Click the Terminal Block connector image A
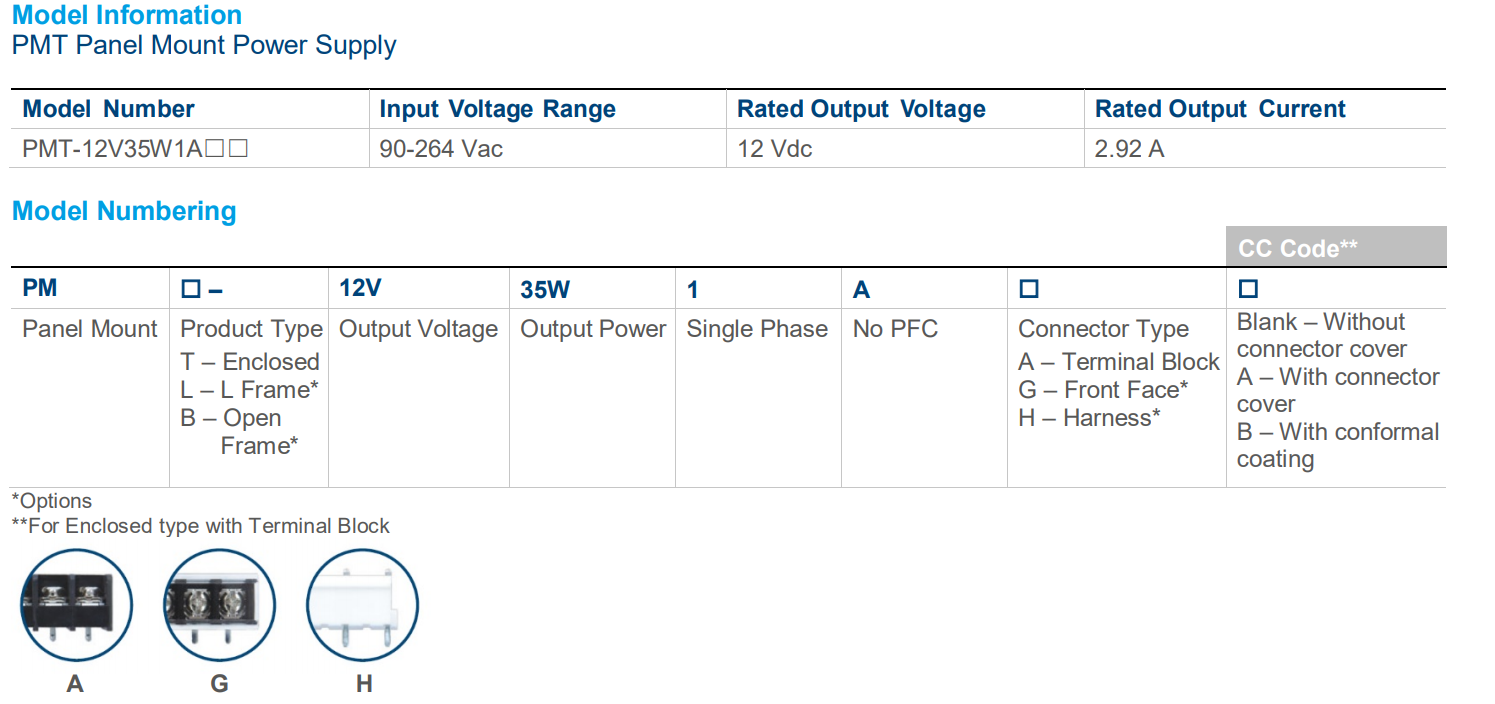 click(x=76, y=607)
